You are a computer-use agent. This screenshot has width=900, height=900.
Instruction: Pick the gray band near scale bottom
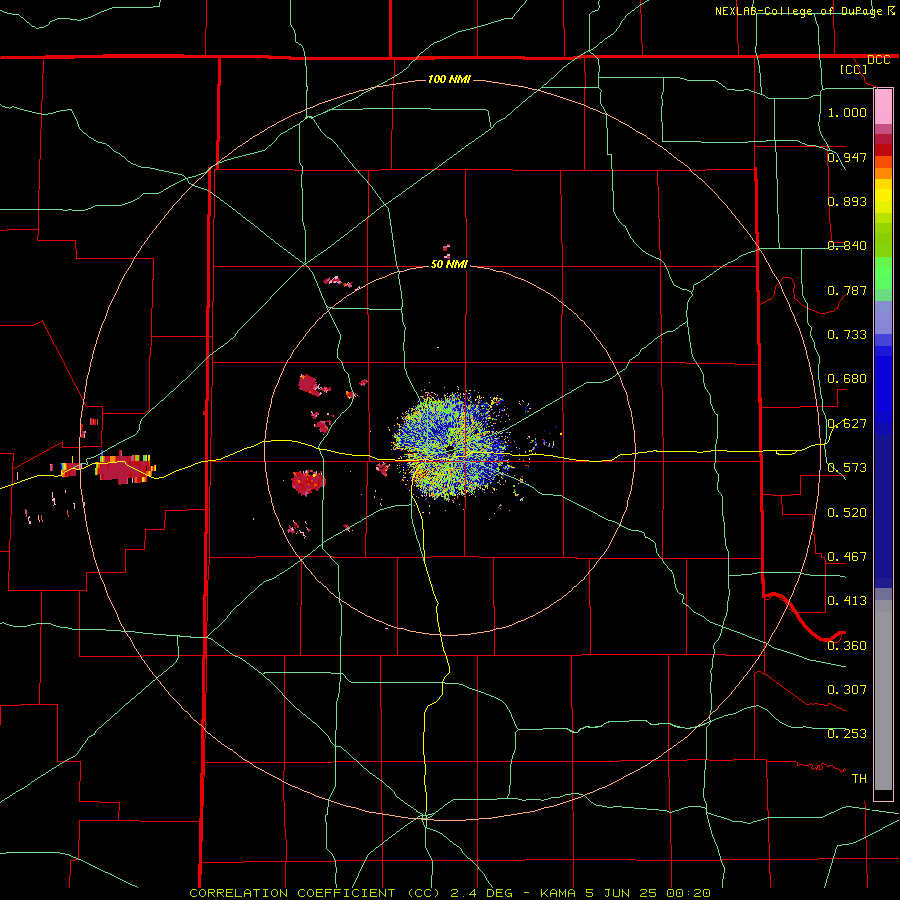tap(883, 695)
